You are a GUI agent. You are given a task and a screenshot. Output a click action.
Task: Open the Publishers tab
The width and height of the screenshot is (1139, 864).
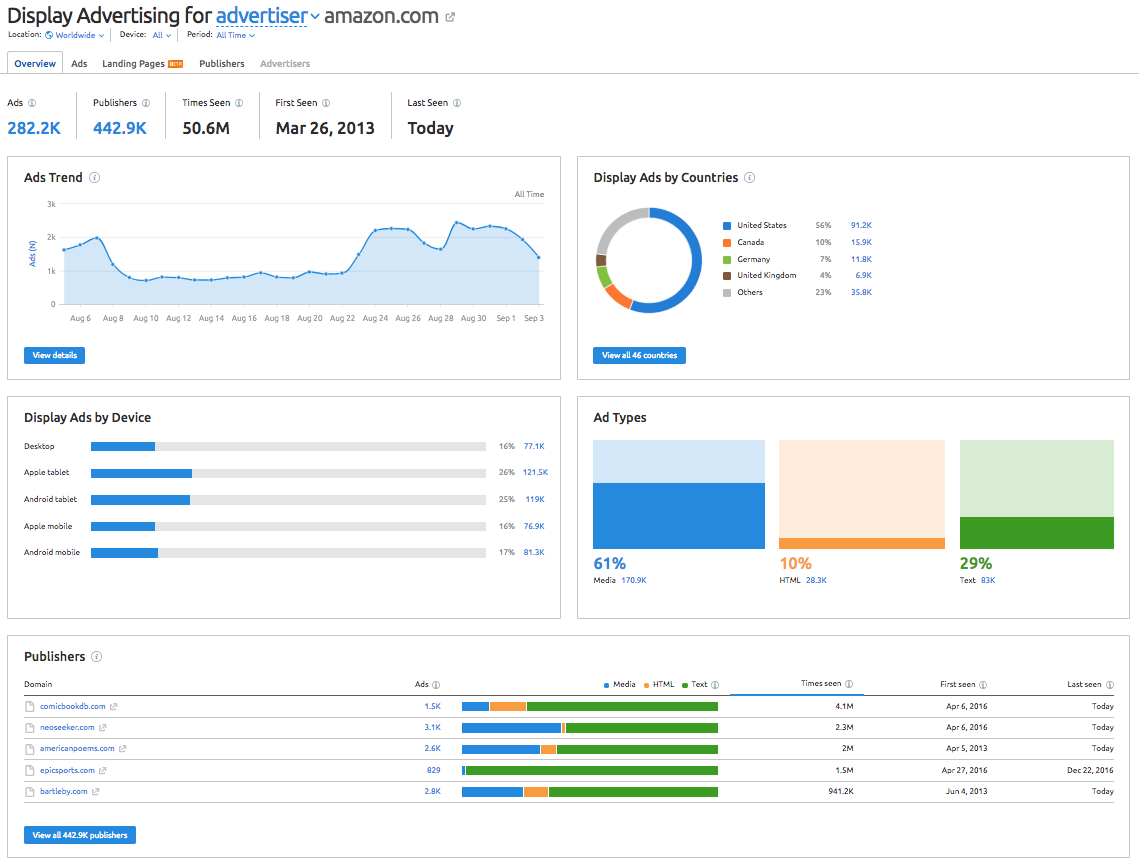click(x=222, y=64)
